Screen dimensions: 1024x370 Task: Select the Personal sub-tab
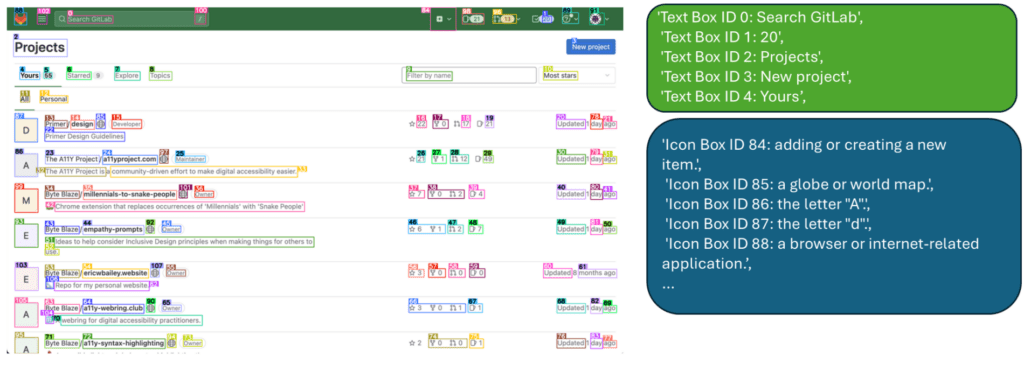tap(54, 99)
